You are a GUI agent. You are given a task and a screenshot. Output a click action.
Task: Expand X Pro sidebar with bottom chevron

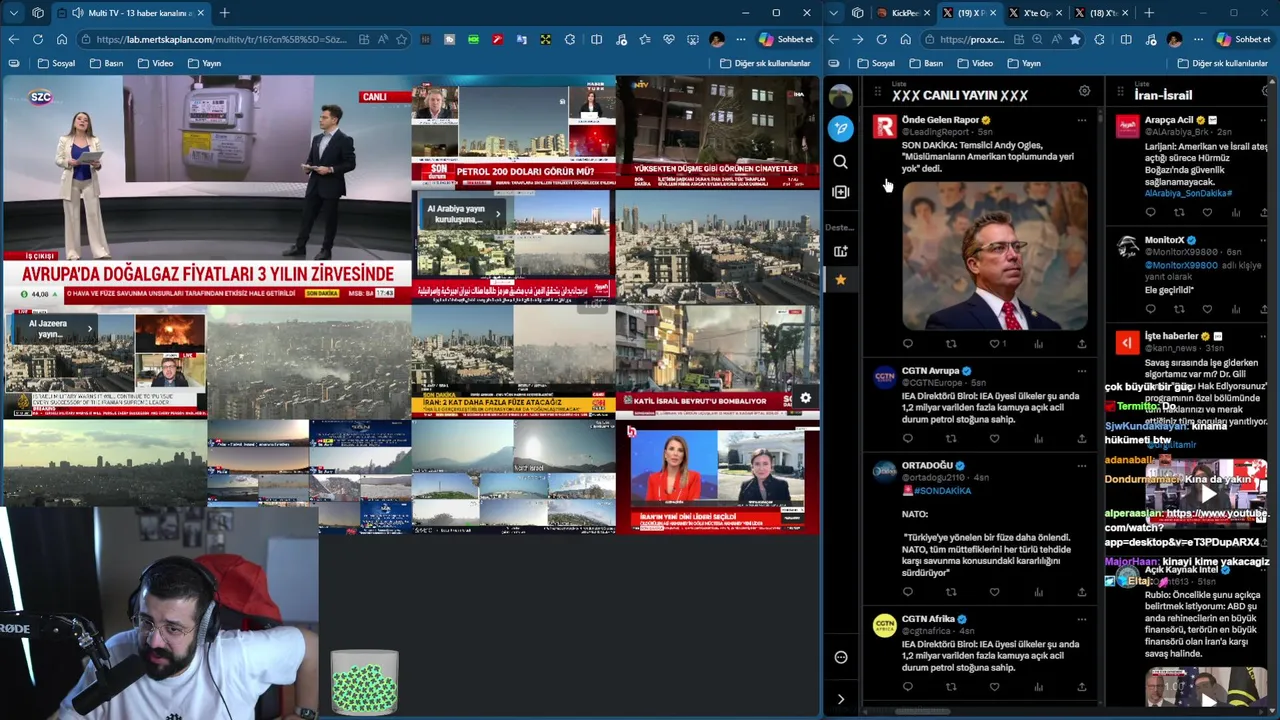(x=841, y=699)
